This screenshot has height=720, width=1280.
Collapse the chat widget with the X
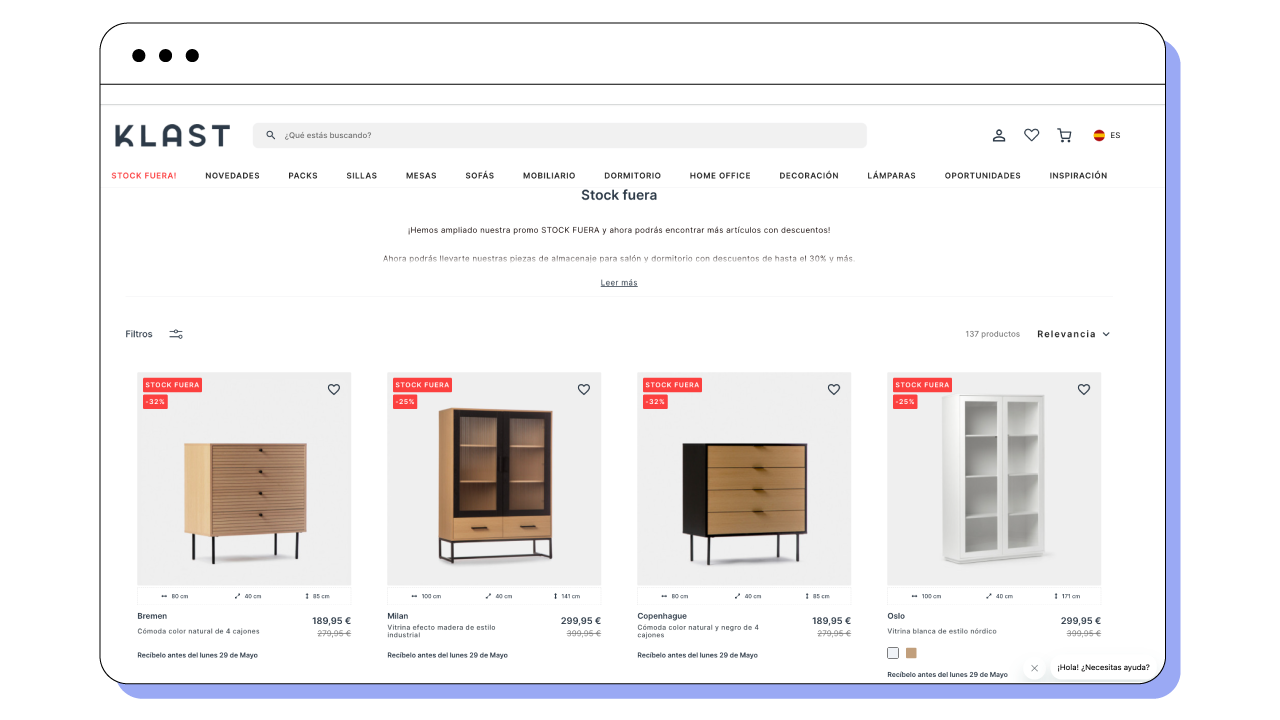tap(1034, 668)
